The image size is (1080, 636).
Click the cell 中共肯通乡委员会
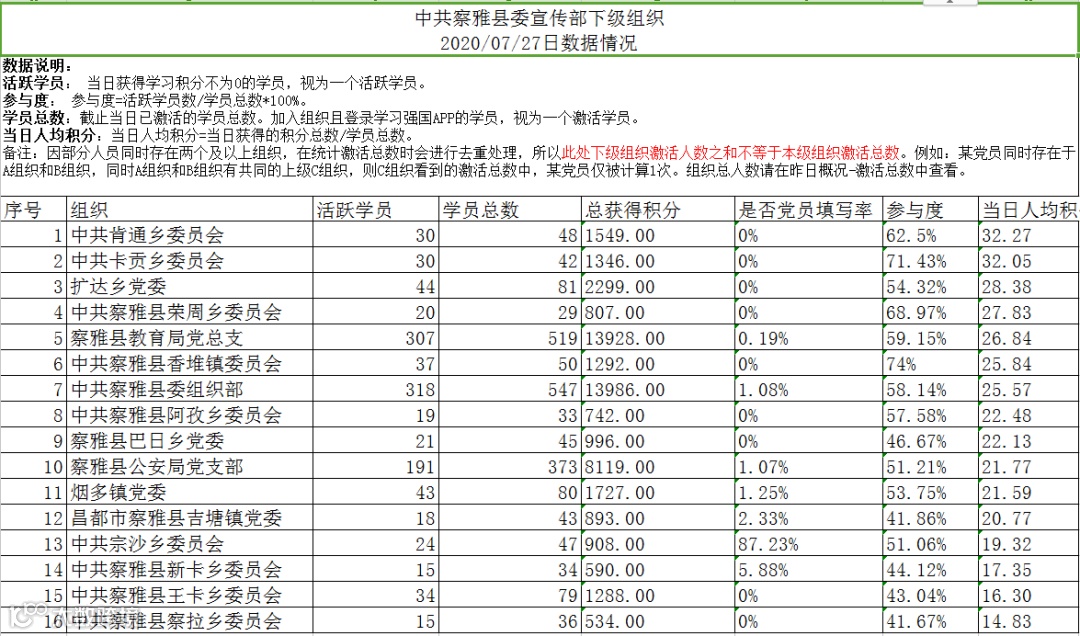coord(190,236)
